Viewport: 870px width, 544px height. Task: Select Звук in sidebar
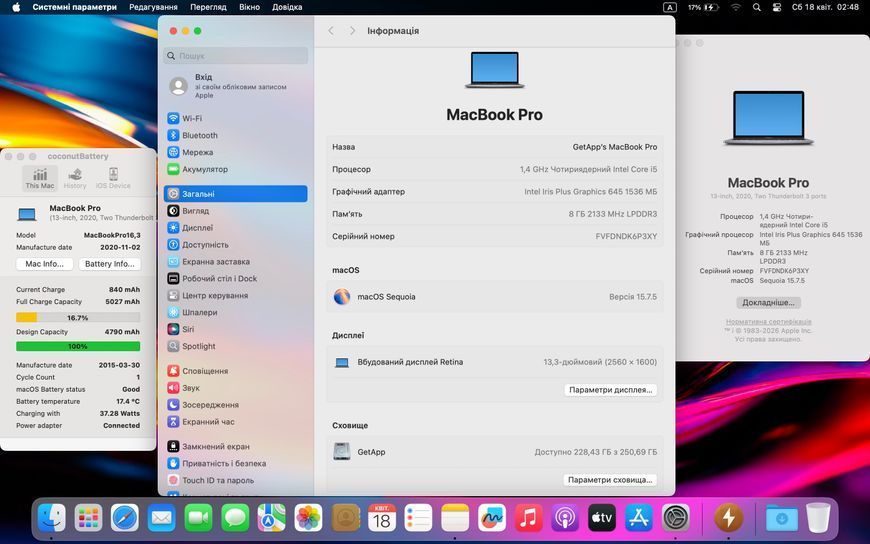(190, 388)
